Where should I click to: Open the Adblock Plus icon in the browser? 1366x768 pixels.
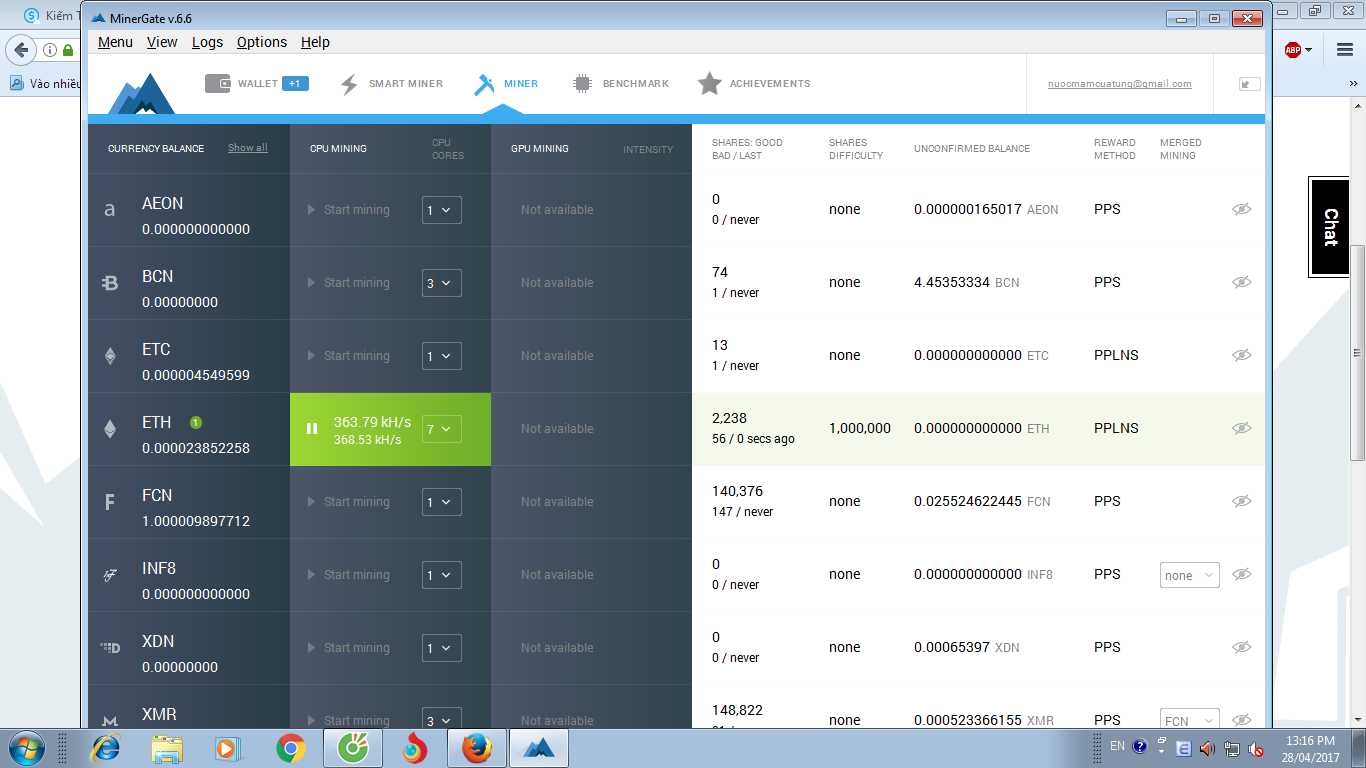(x=1293, y=49)
